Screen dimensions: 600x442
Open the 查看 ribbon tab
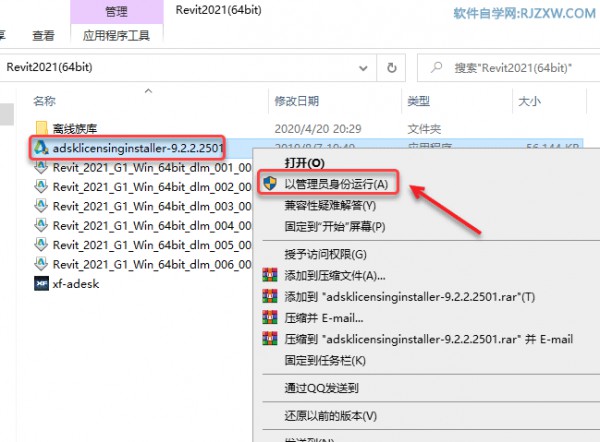click(43, 36)
